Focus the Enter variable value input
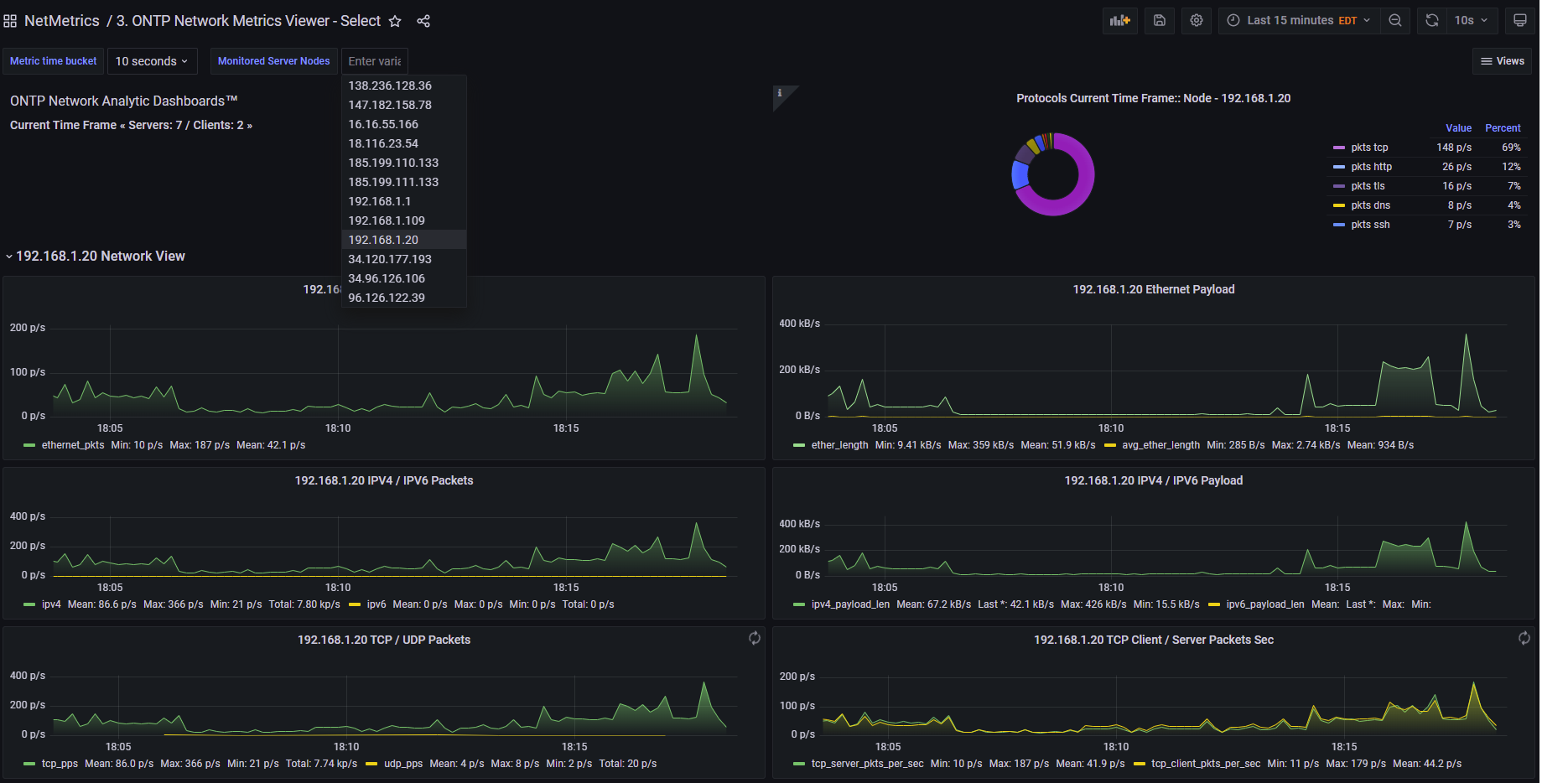This screenshot has height=783, width=1568. 375,61
